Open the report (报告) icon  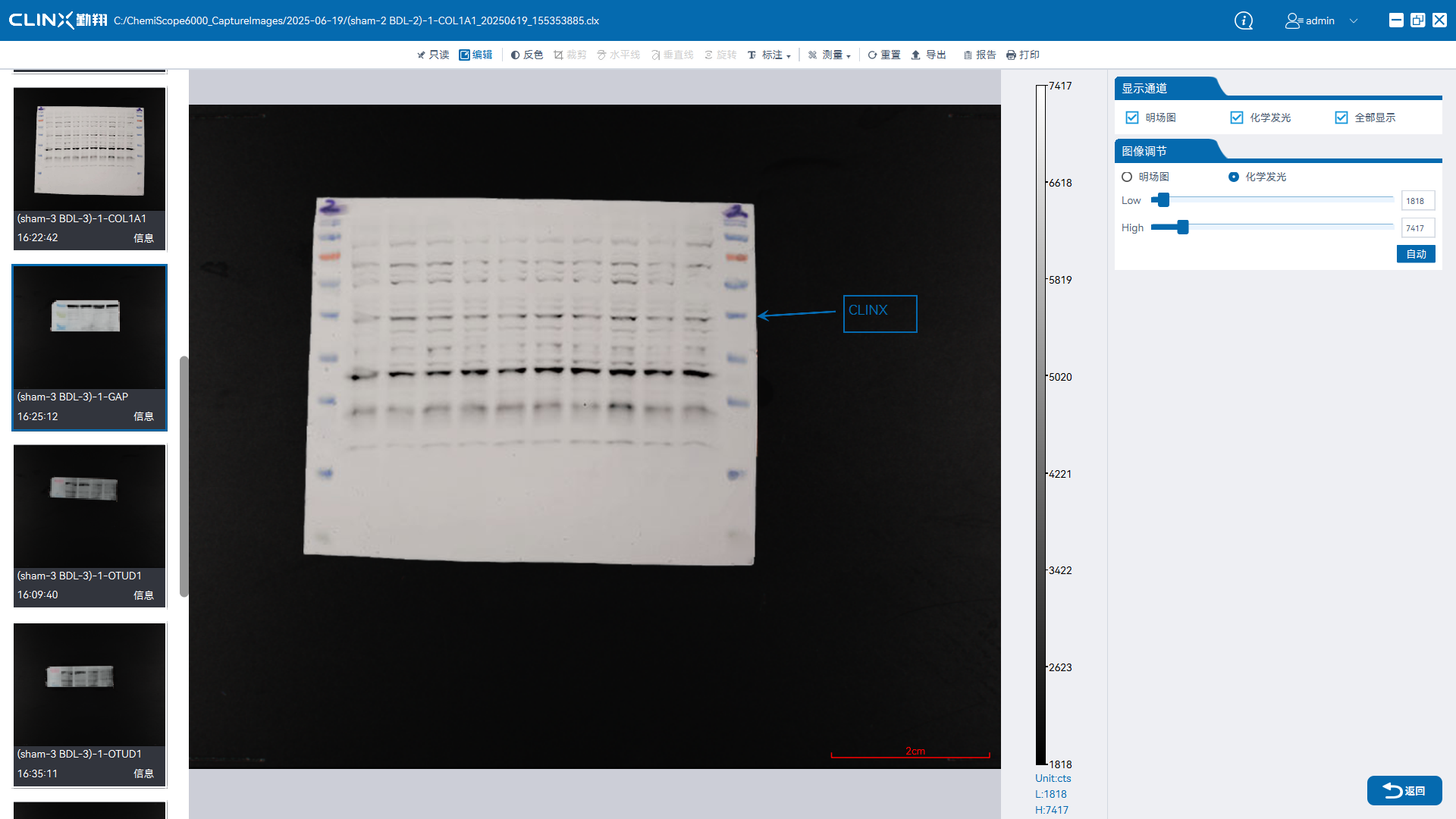tap(968, 55)
